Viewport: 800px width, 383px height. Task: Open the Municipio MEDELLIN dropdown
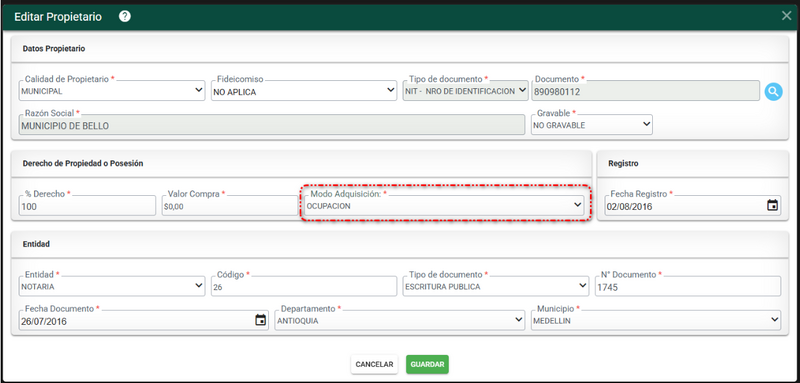(656, 320)
